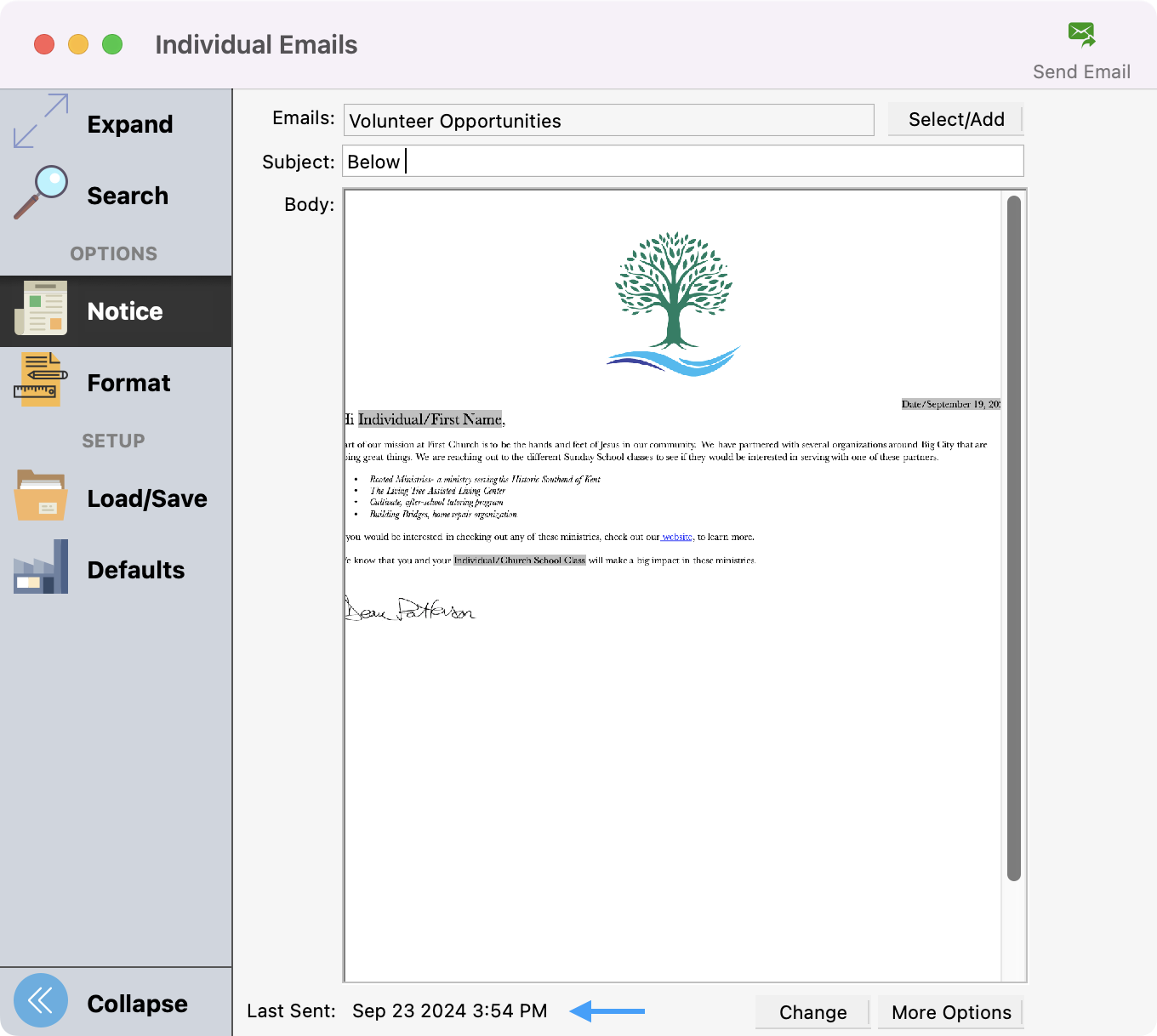Select the Individual/Church School Class merge field
The width and height of the screenshot is (1157, 1036).
[519, 561]
